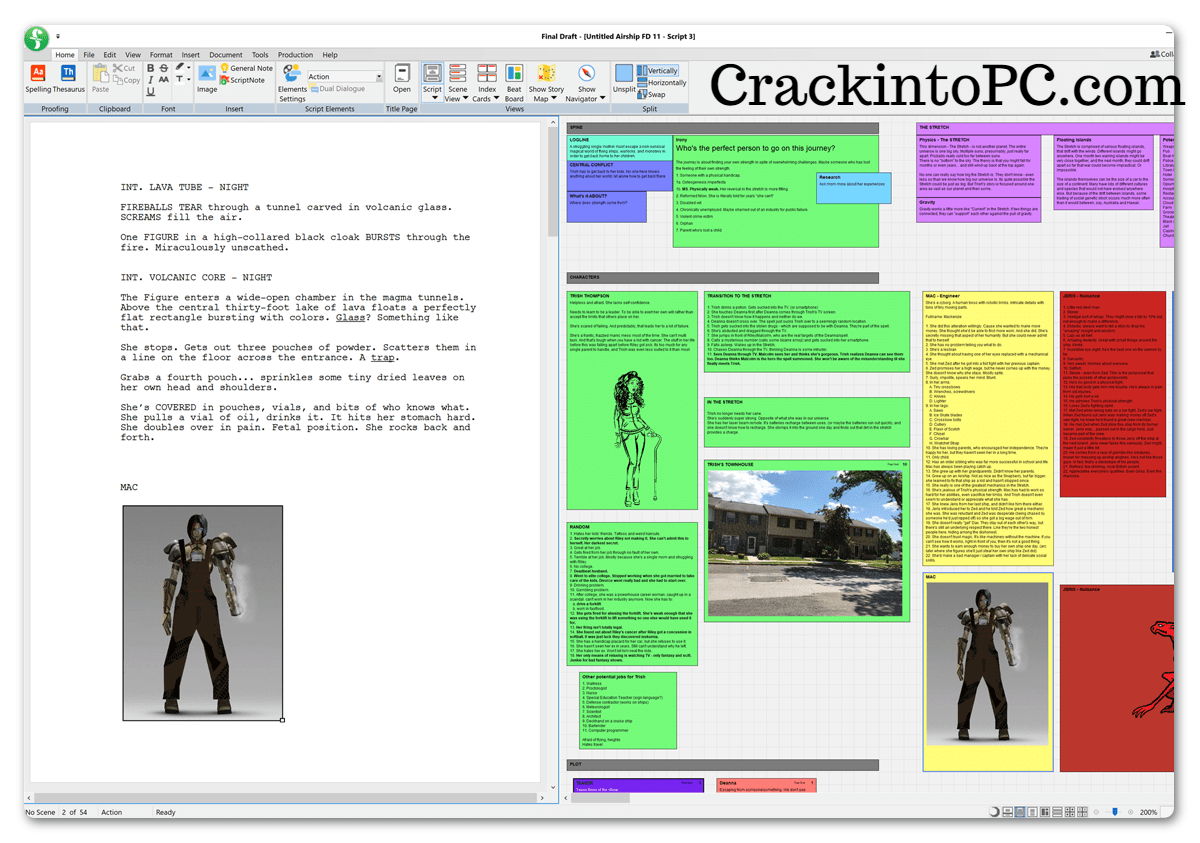Screen dimensions: 1200x843
Task: Toggle Underline formatting
Action: click(x=150, y=91)
